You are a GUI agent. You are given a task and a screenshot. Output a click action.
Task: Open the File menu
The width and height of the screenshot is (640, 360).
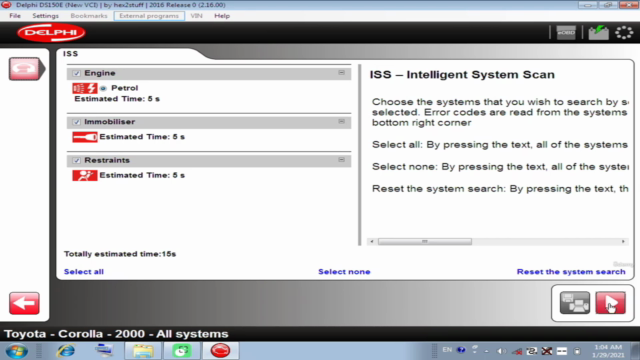(15, 16)
